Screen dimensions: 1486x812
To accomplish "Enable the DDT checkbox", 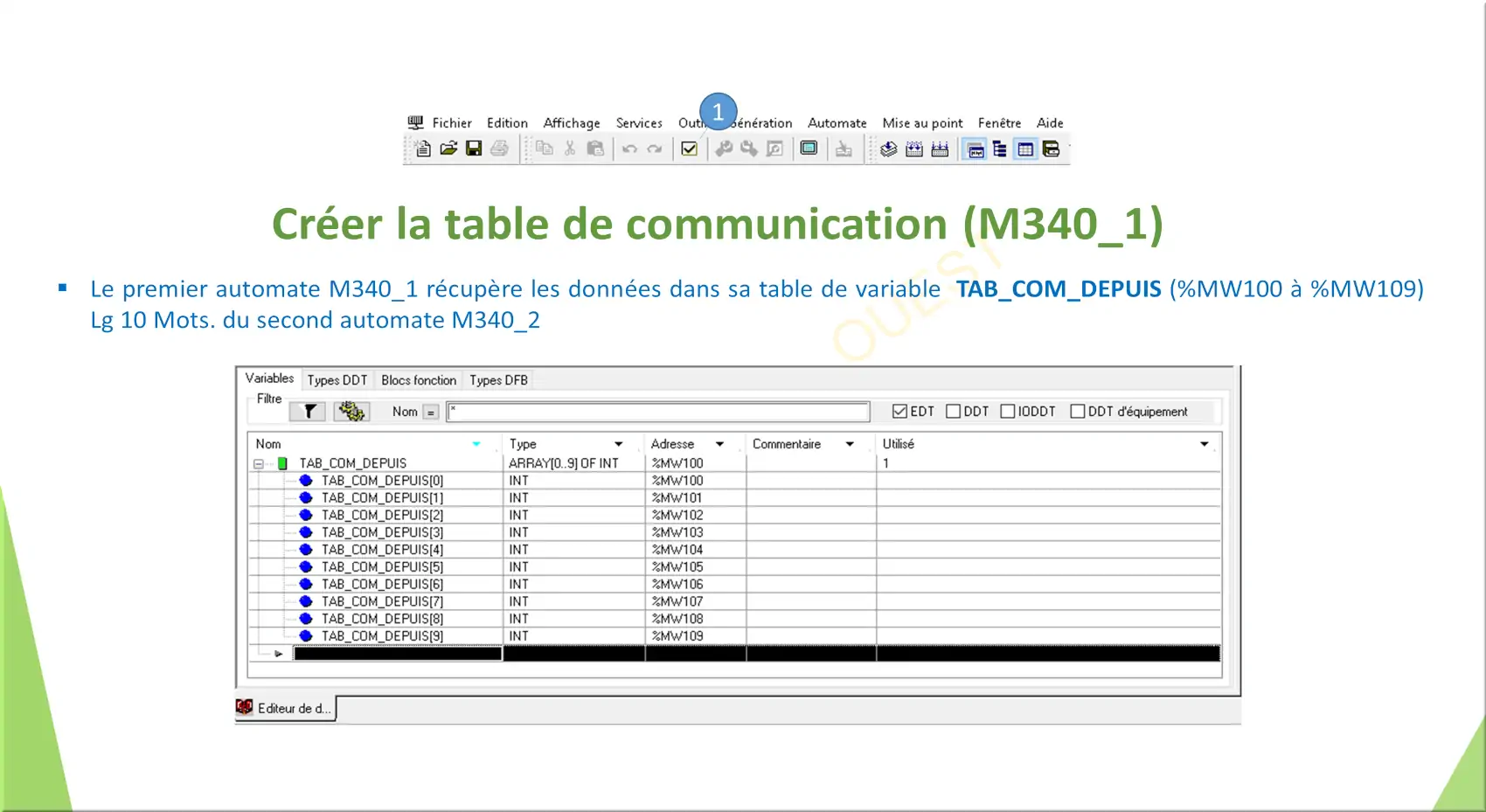I will 953,411.
